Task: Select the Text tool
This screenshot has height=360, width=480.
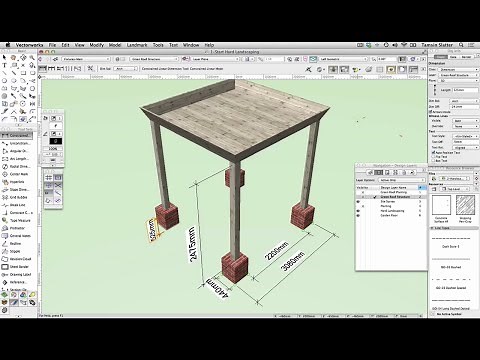Action: (x=5, y=65)
